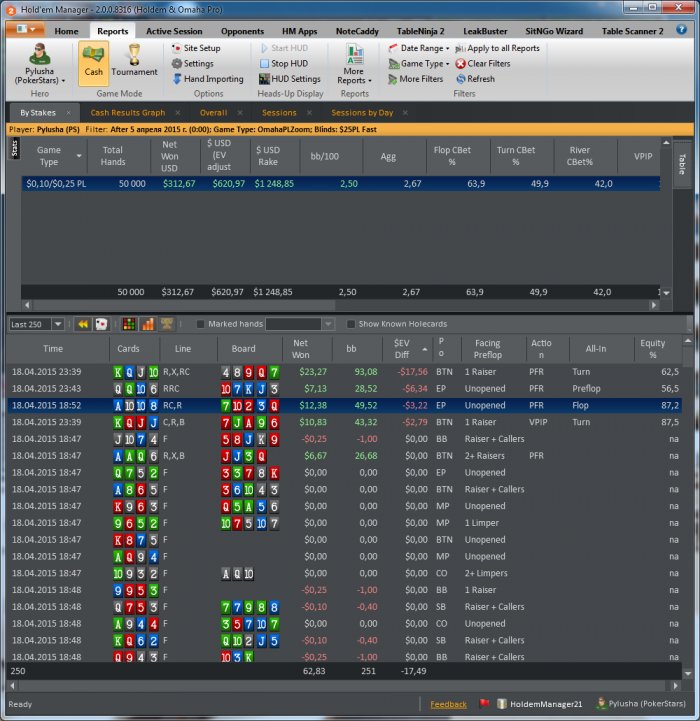Screen dimensions: 700x721
Task: Open the Pylusha (PokerStars) hero selector
Action: 40,64
